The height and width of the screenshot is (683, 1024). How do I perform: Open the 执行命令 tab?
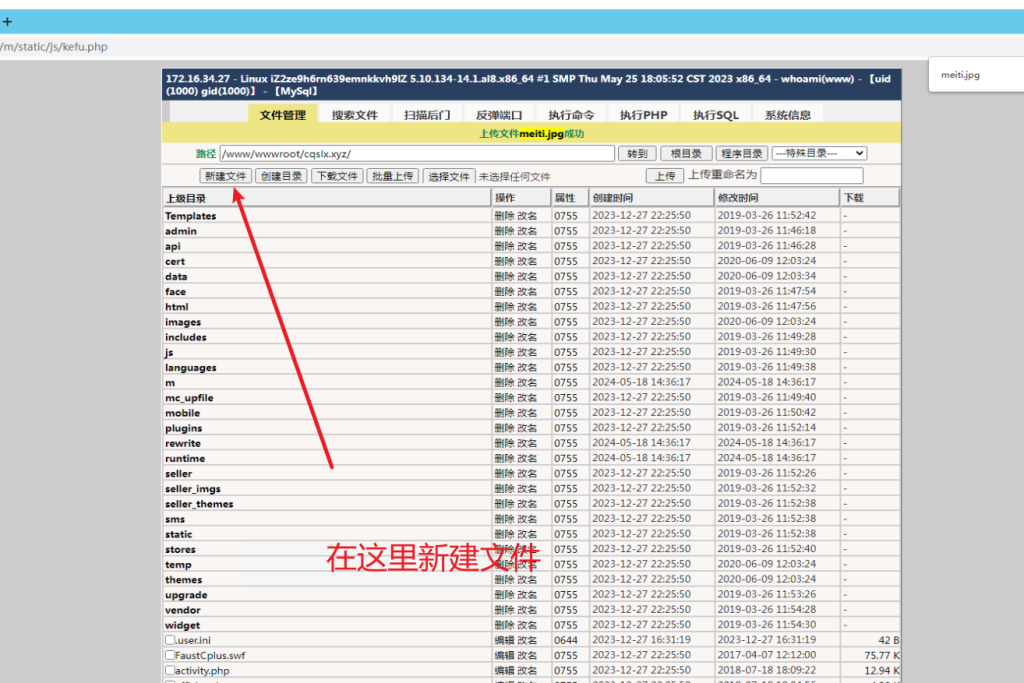pyautogui.click(x=571, y=115)
